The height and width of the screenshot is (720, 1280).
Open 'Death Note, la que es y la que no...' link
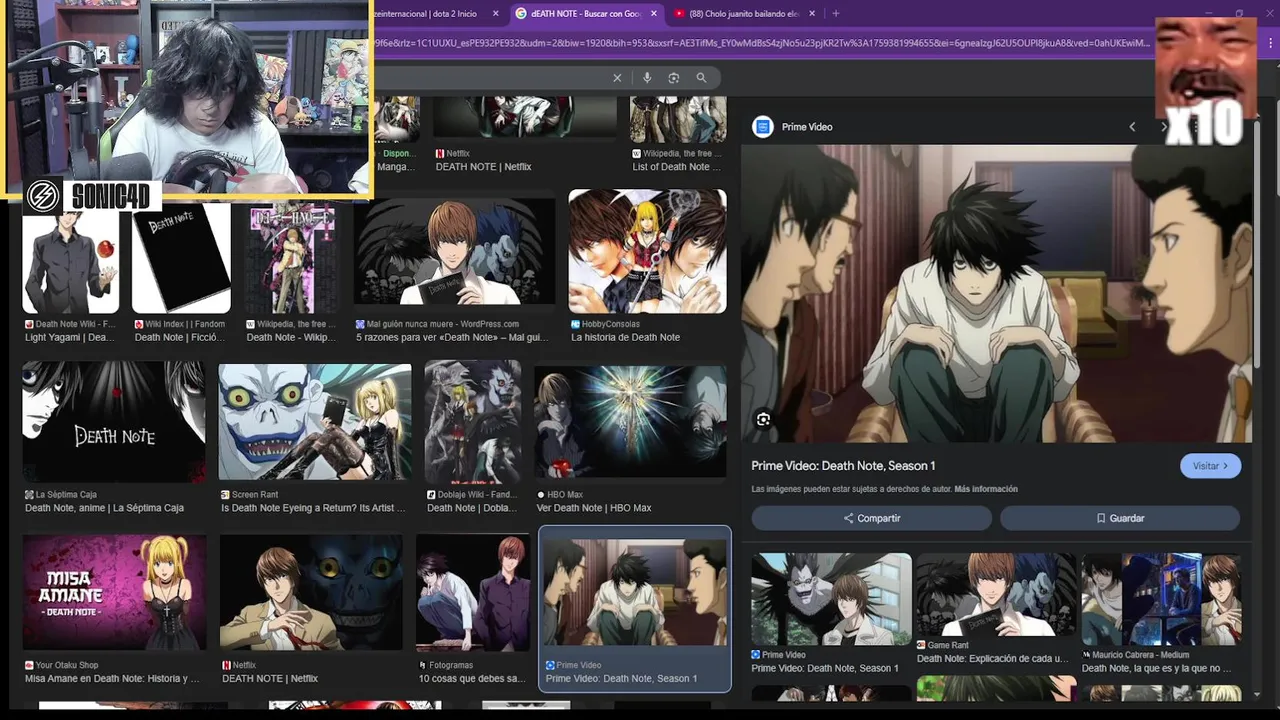click(x=1157, y=669)
